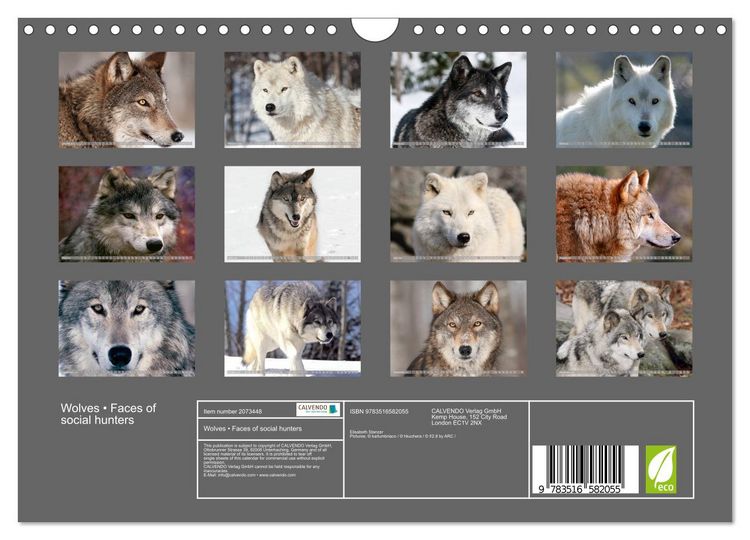Click the picture credits line below the author name
This screenshot has width=750, height=540.
(403, 436)
